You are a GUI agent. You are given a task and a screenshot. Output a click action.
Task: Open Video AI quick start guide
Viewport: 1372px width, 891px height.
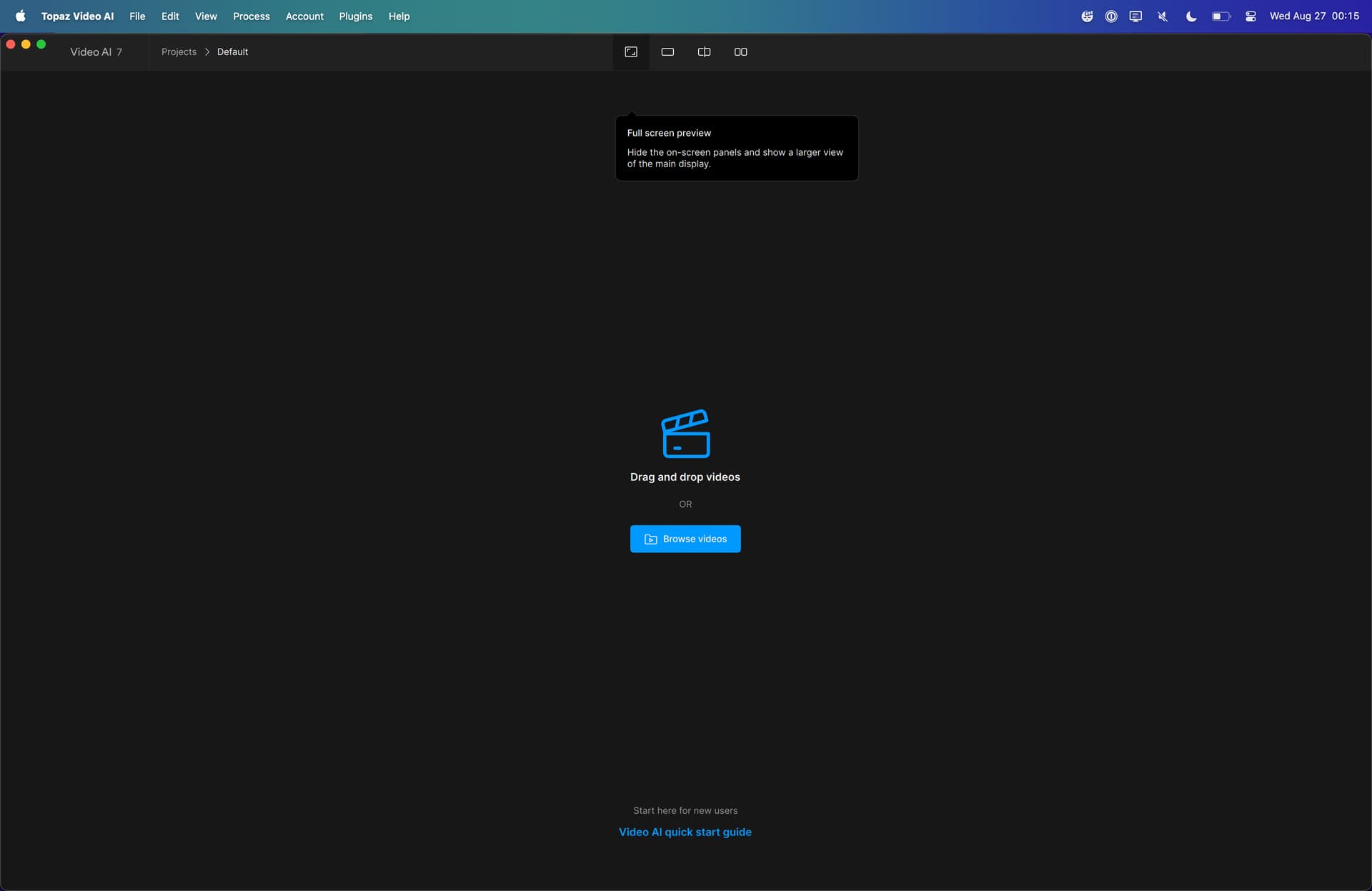pos(685,832)
